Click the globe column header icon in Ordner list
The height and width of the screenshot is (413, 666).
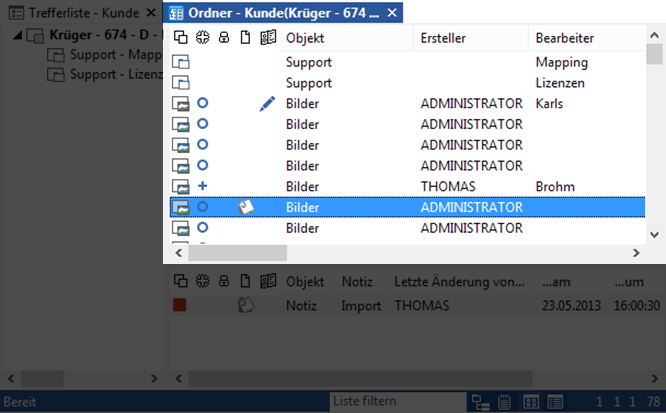[x=202, y=38]
